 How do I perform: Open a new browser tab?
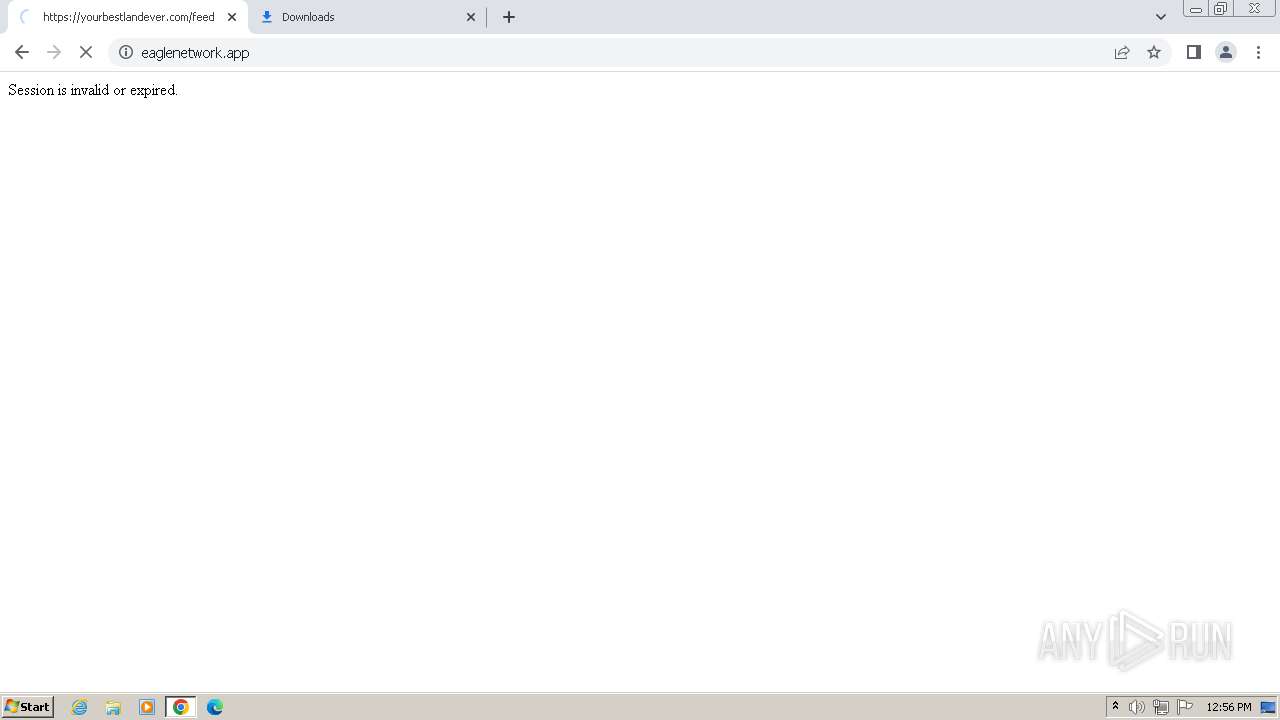click(509, 17)
